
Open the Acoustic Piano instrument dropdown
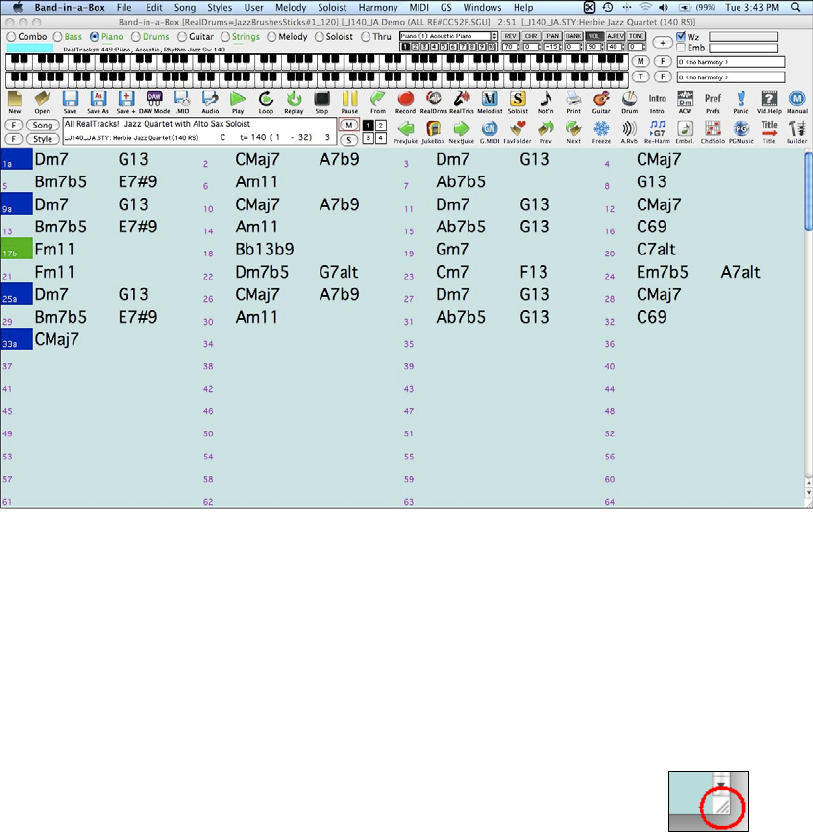point(447,36)
